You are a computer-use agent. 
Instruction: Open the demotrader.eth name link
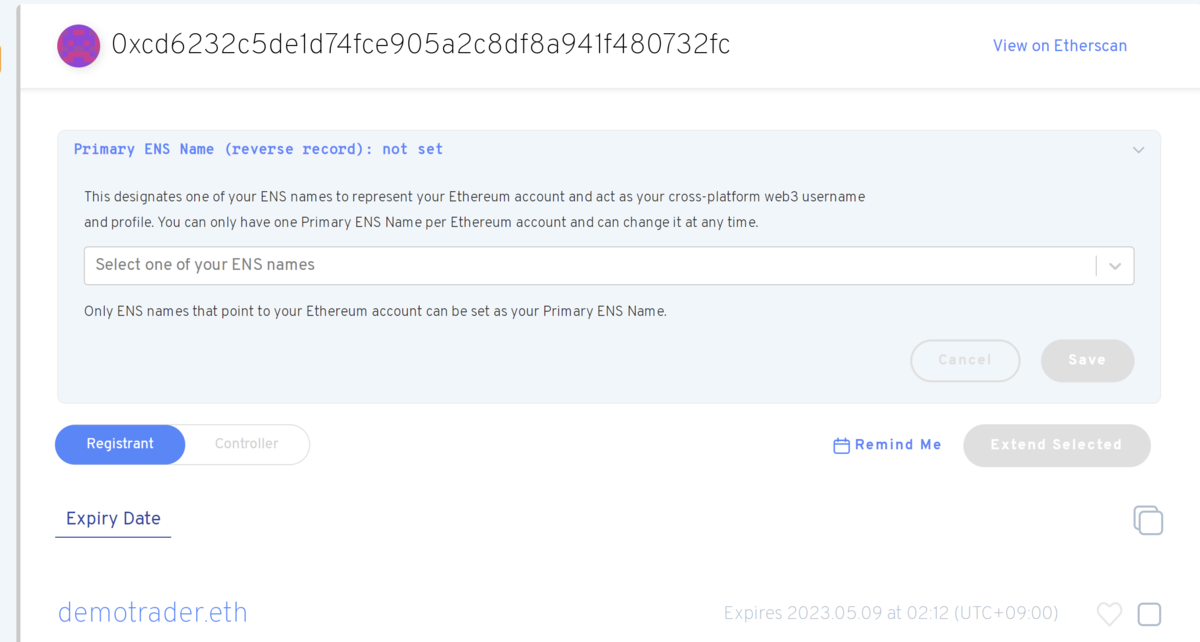[152, 612]
